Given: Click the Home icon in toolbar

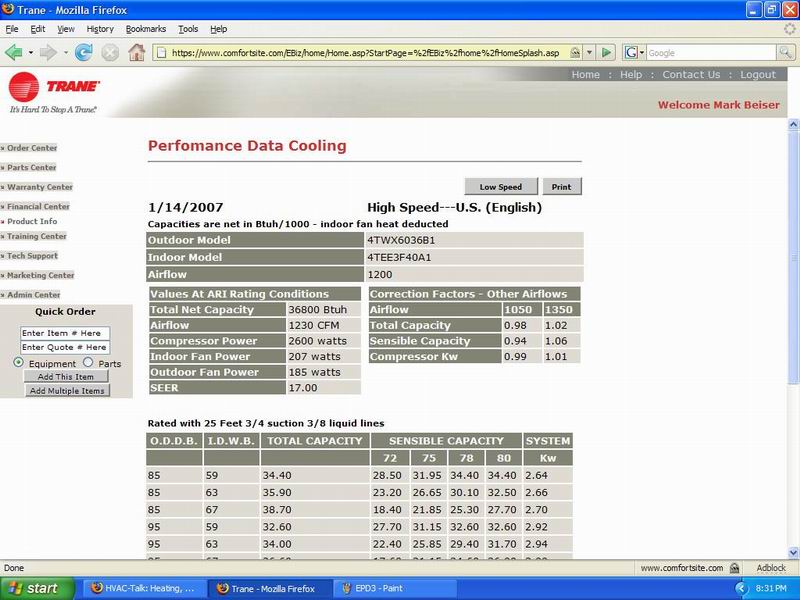Looking at the screenshot, I should [x=136, y=52].
